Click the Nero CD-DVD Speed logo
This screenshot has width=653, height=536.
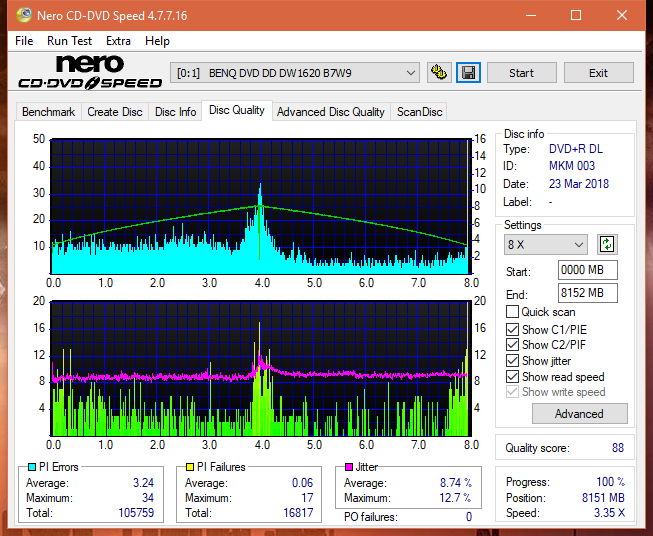pos(90,72)
